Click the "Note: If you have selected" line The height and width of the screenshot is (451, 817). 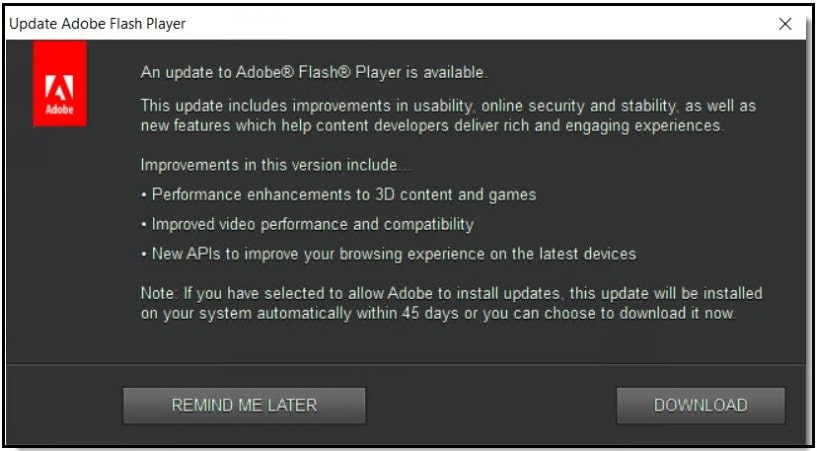click(x=452, y=293)
